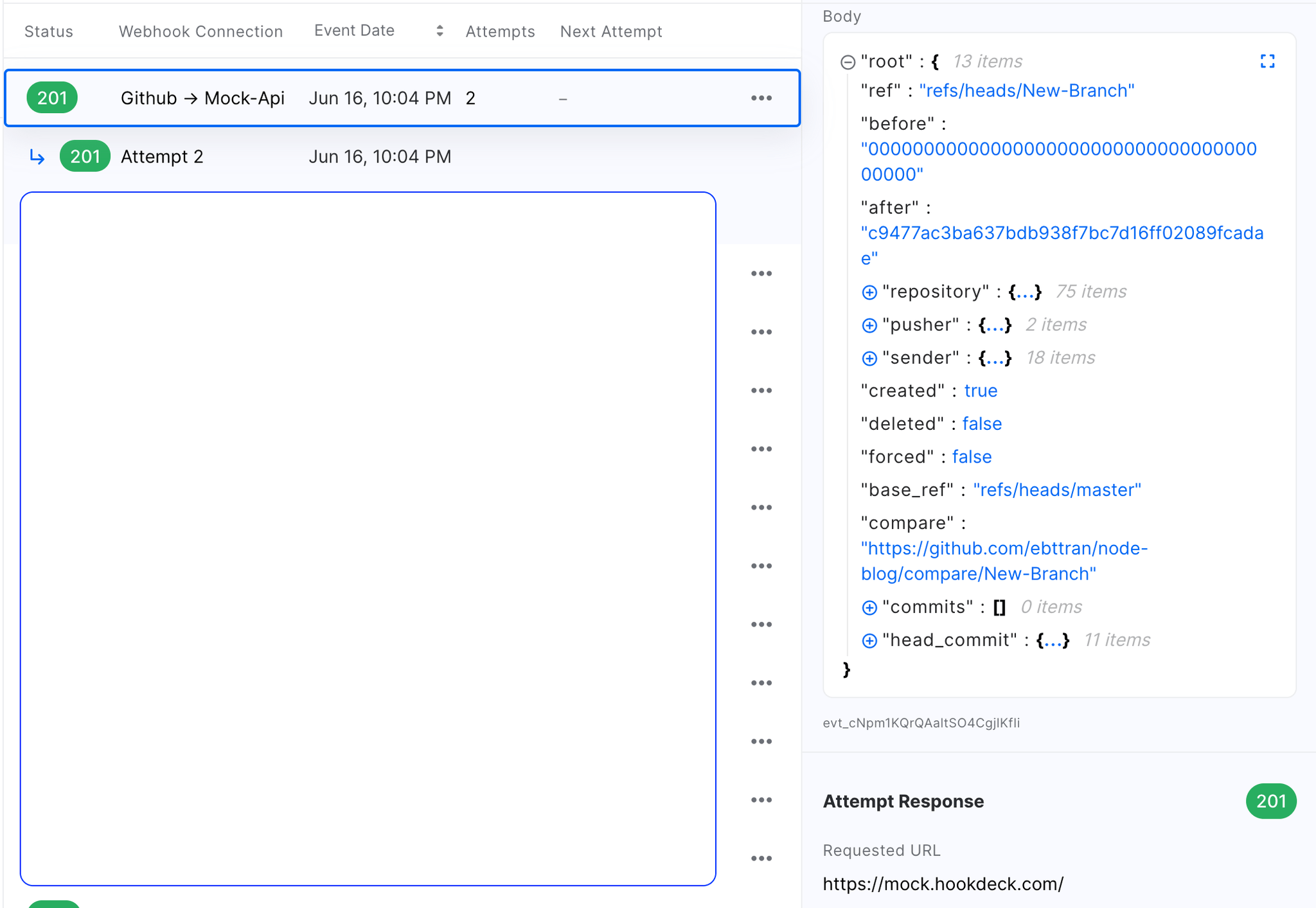Expand the repository object in the Body
Screen dimensions: 1316x908
click(869, 292)
